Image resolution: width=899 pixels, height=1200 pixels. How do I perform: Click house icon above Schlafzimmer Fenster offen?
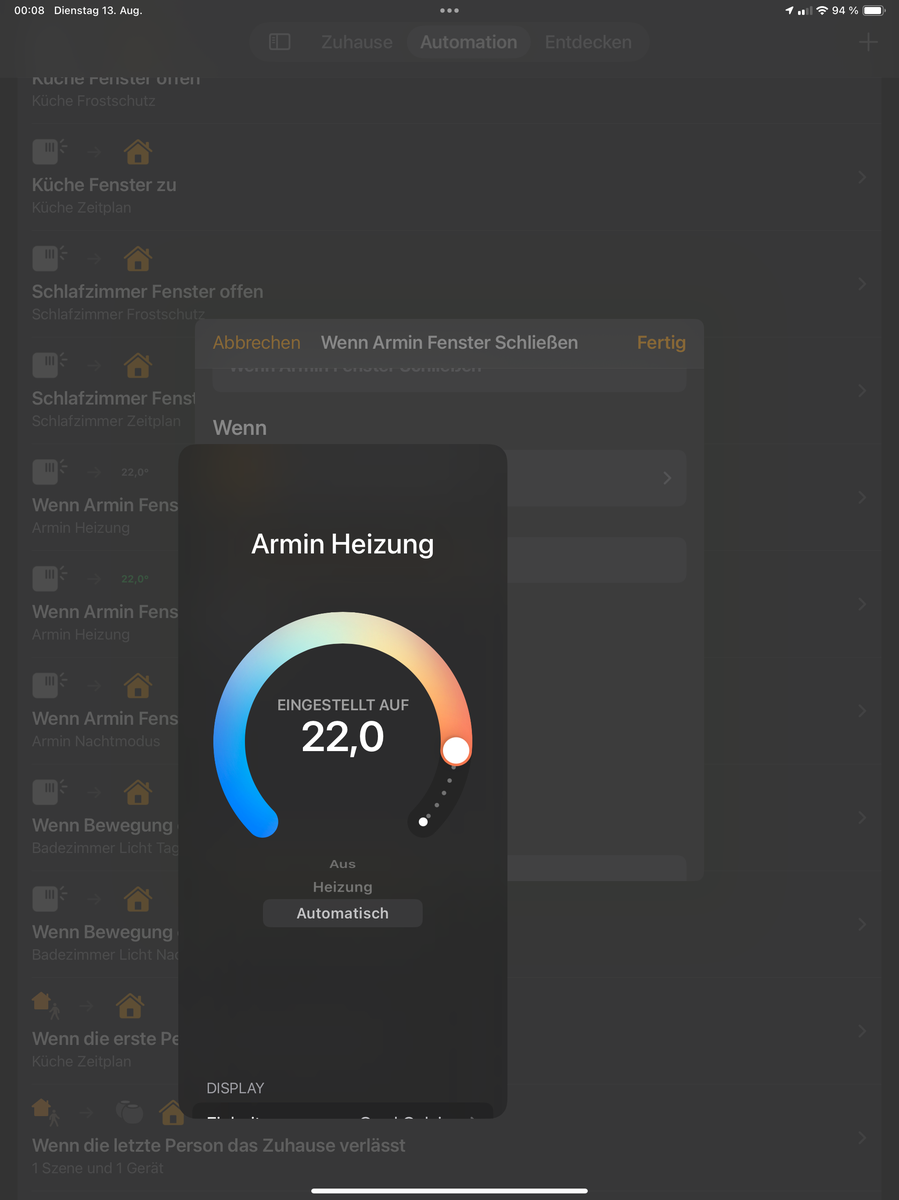click(x=137, y=259)
